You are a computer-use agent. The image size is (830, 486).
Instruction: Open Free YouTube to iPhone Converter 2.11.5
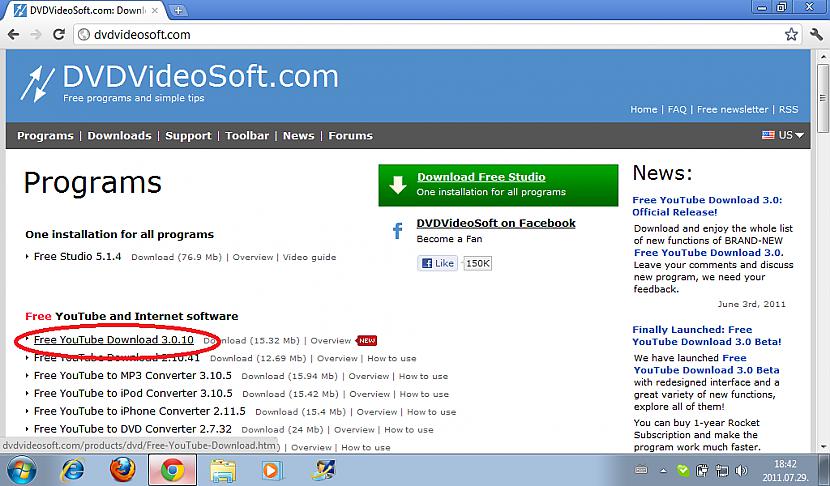(x=139, y=411)
